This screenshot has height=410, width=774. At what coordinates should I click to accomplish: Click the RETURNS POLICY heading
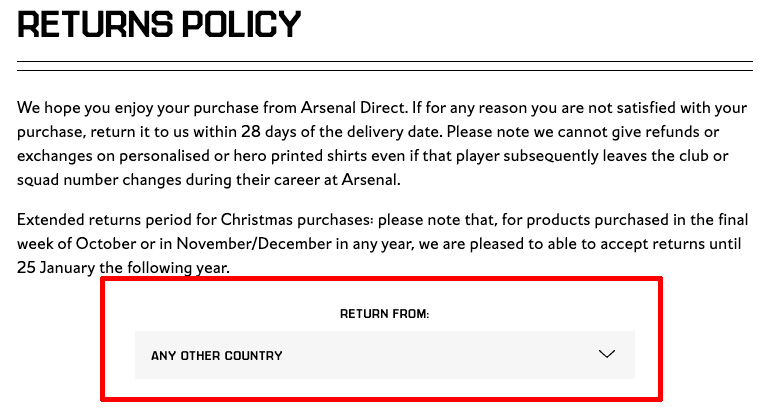click(x=159, y=24)
